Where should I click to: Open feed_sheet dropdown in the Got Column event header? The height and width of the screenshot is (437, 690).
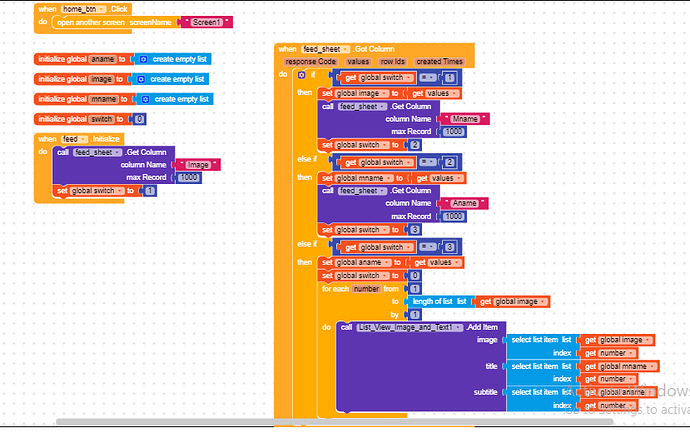click(x=325, y=48)
